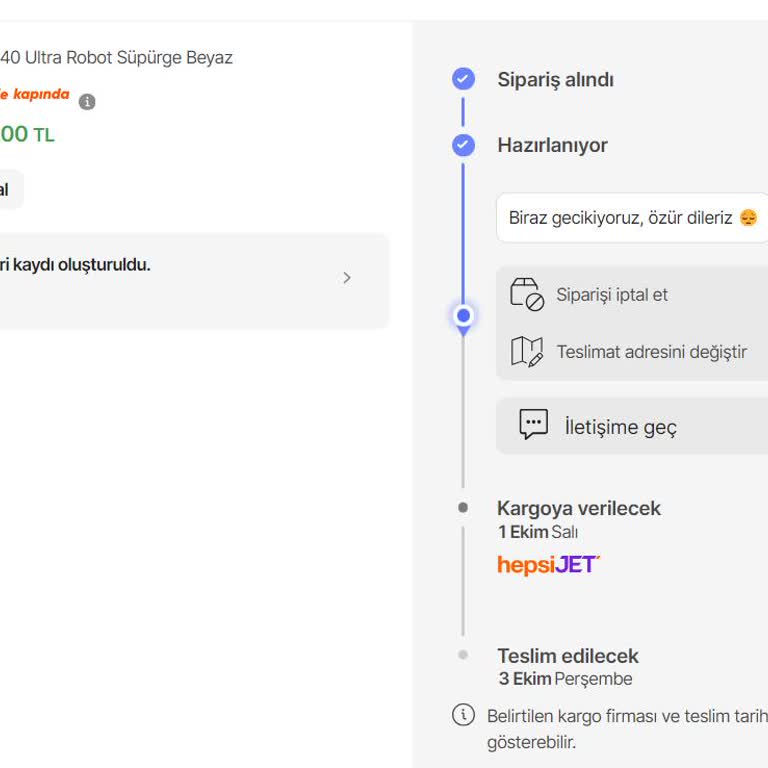Click the map edit address icon
Screen dimensions: 768x768
click(x=527, y=352)
